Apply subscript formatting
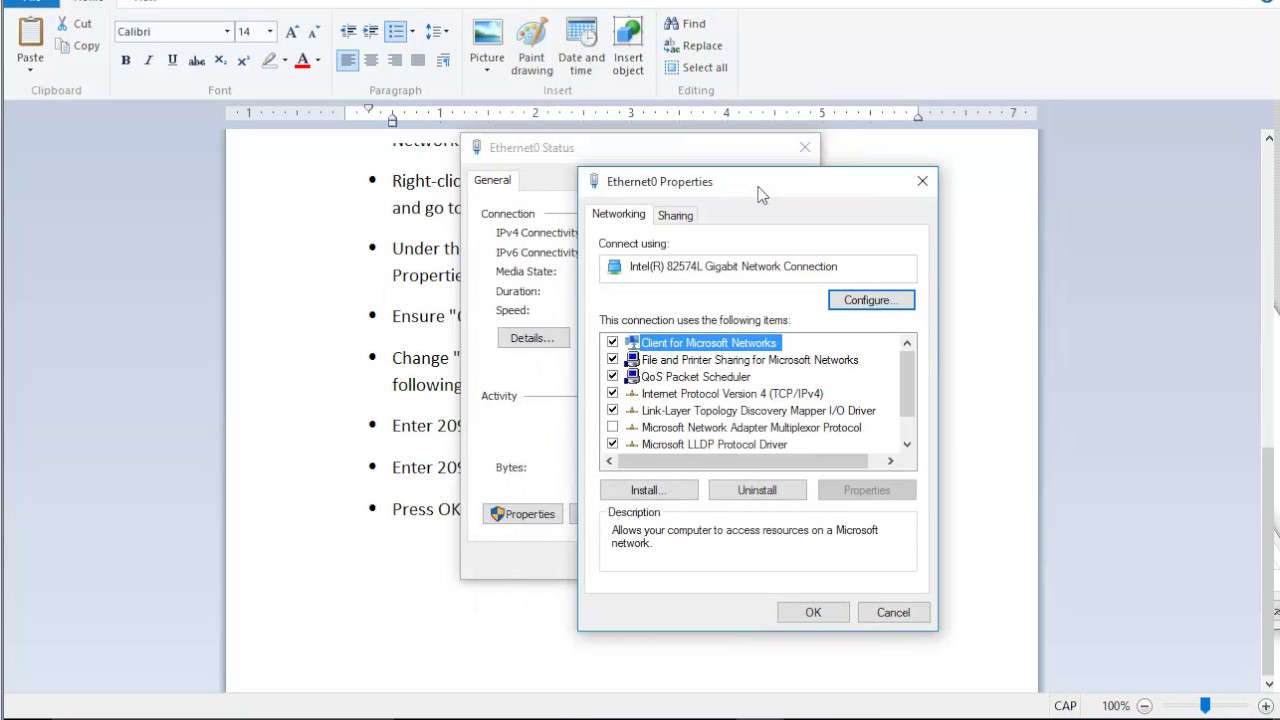The image size is (1280, 720). coord(220,61)
